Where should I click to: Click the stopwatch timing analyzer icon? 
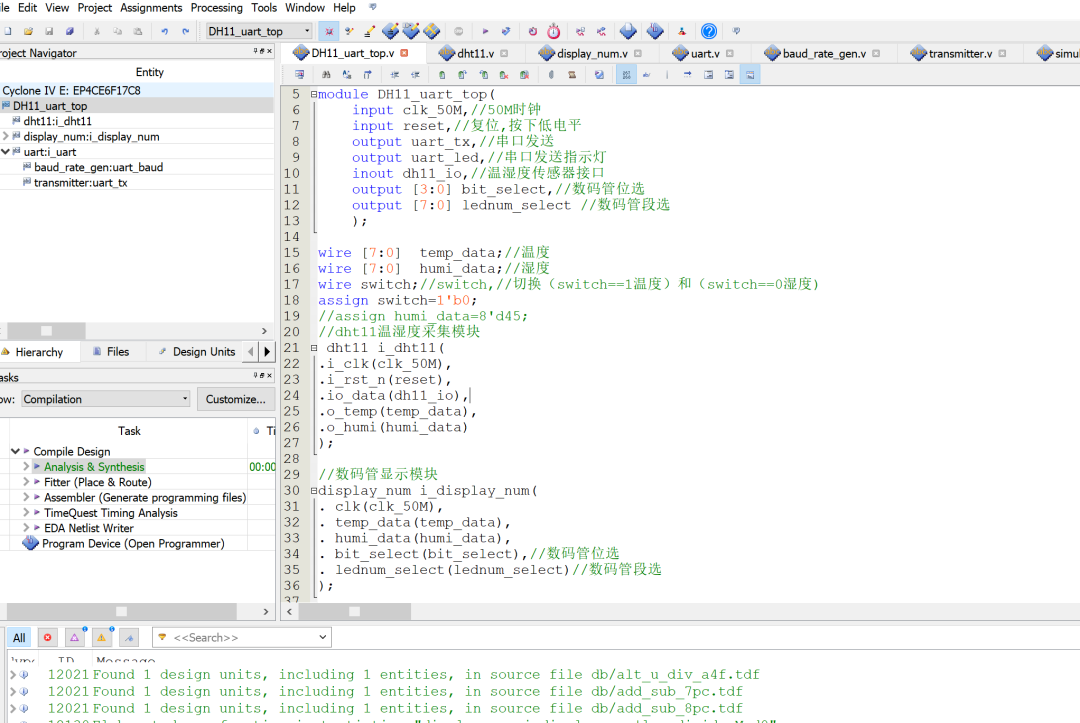[553, 31]
